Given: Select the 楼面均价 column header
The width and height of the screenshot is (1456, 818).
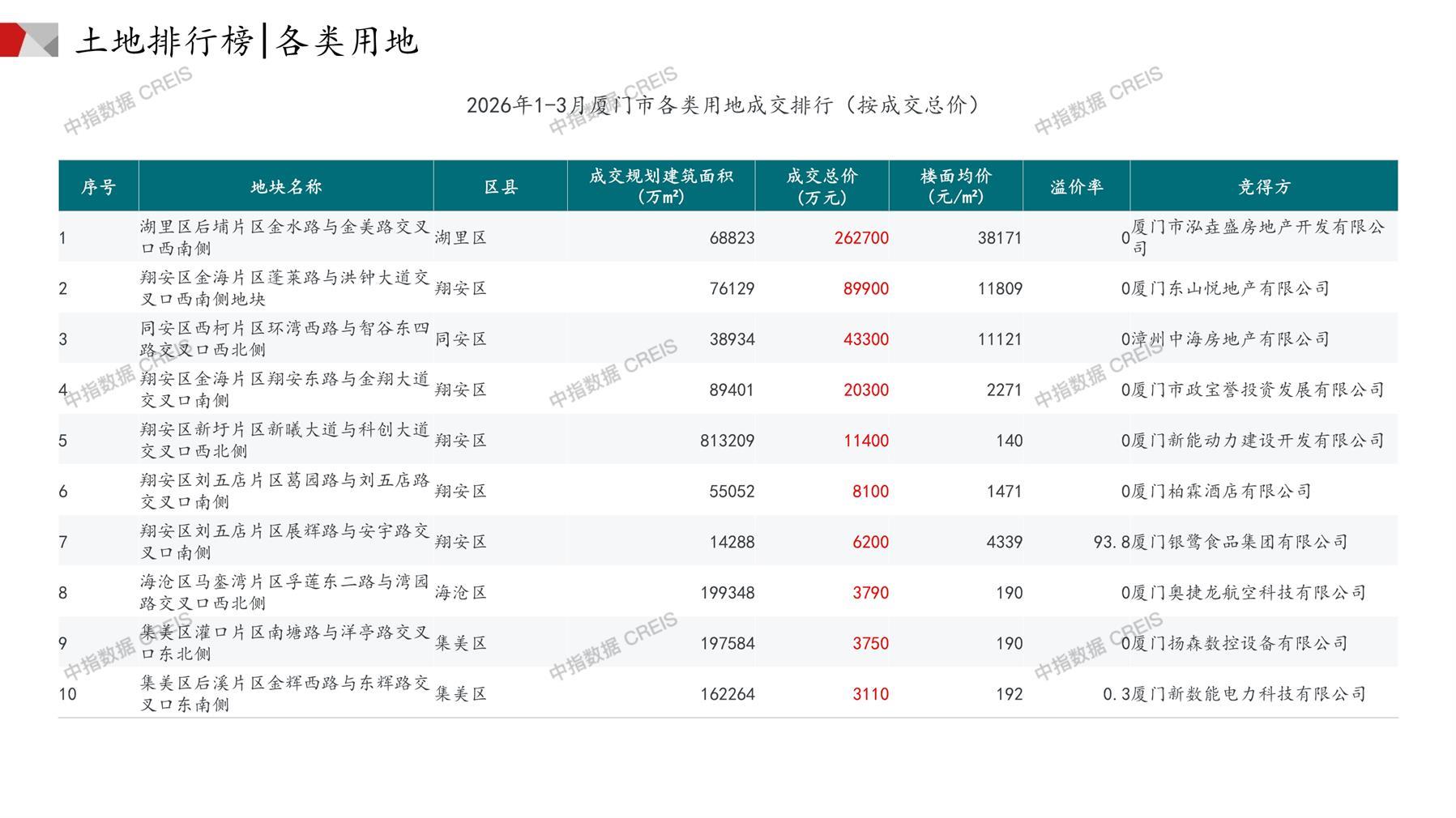Looking at the screenshot, I should pyautogui.click(x=955, y=187).
